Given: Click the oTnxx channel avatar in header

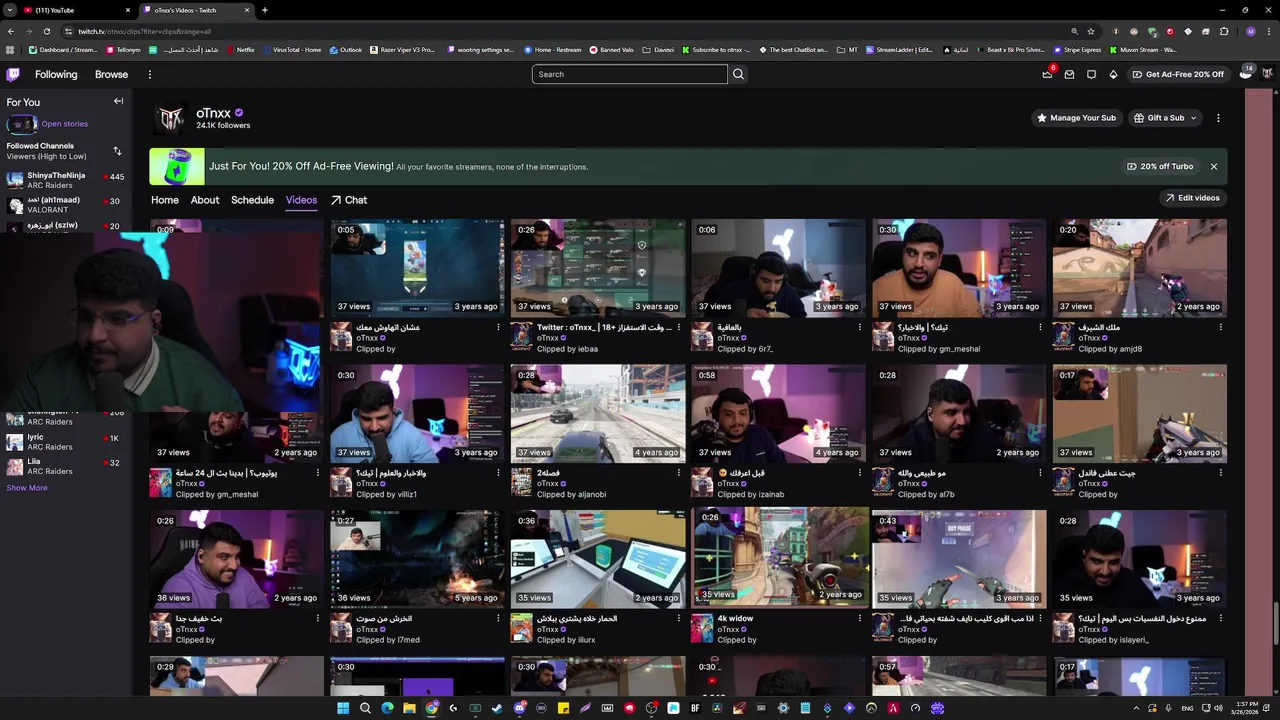Looking at the screenshot, I should [x=171, y=118].
